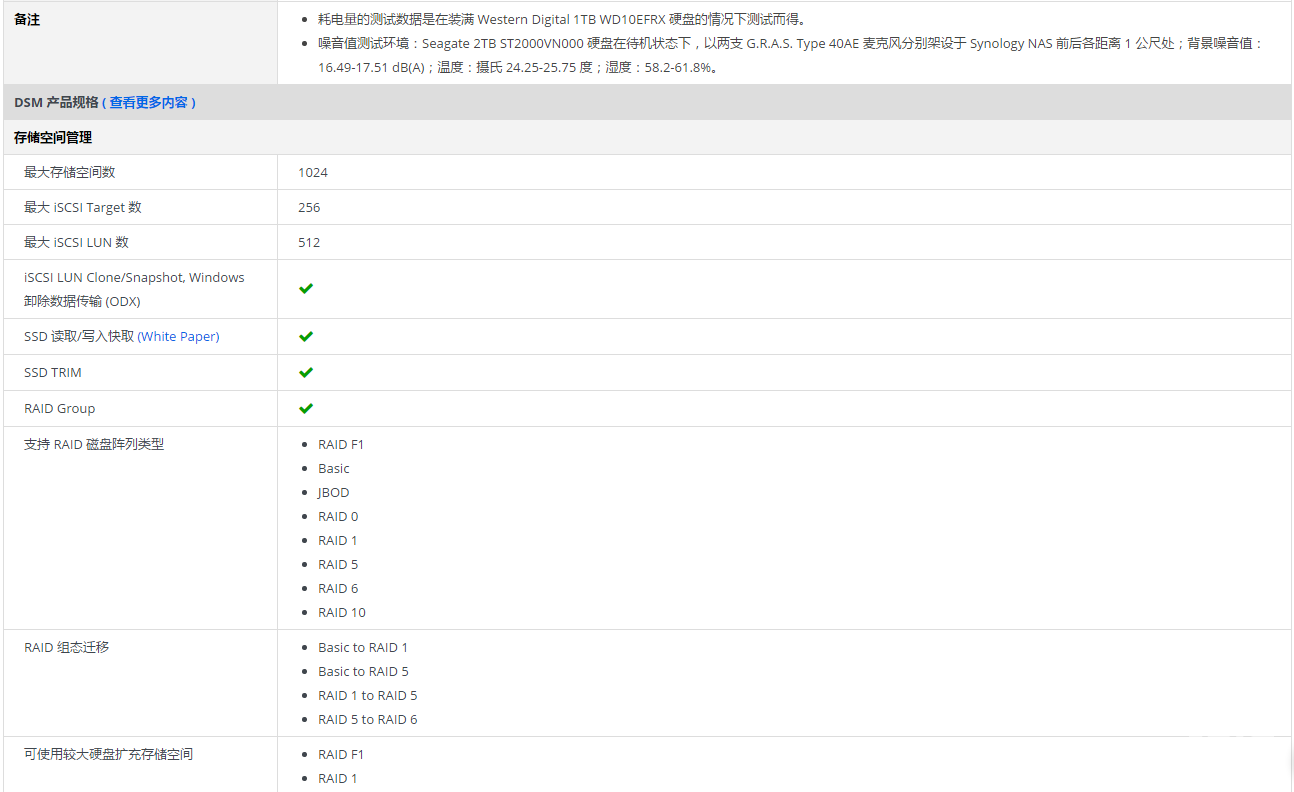
Task: Select the 1024 value for 最大存储空间数
Action: click(x=313, y=172)
